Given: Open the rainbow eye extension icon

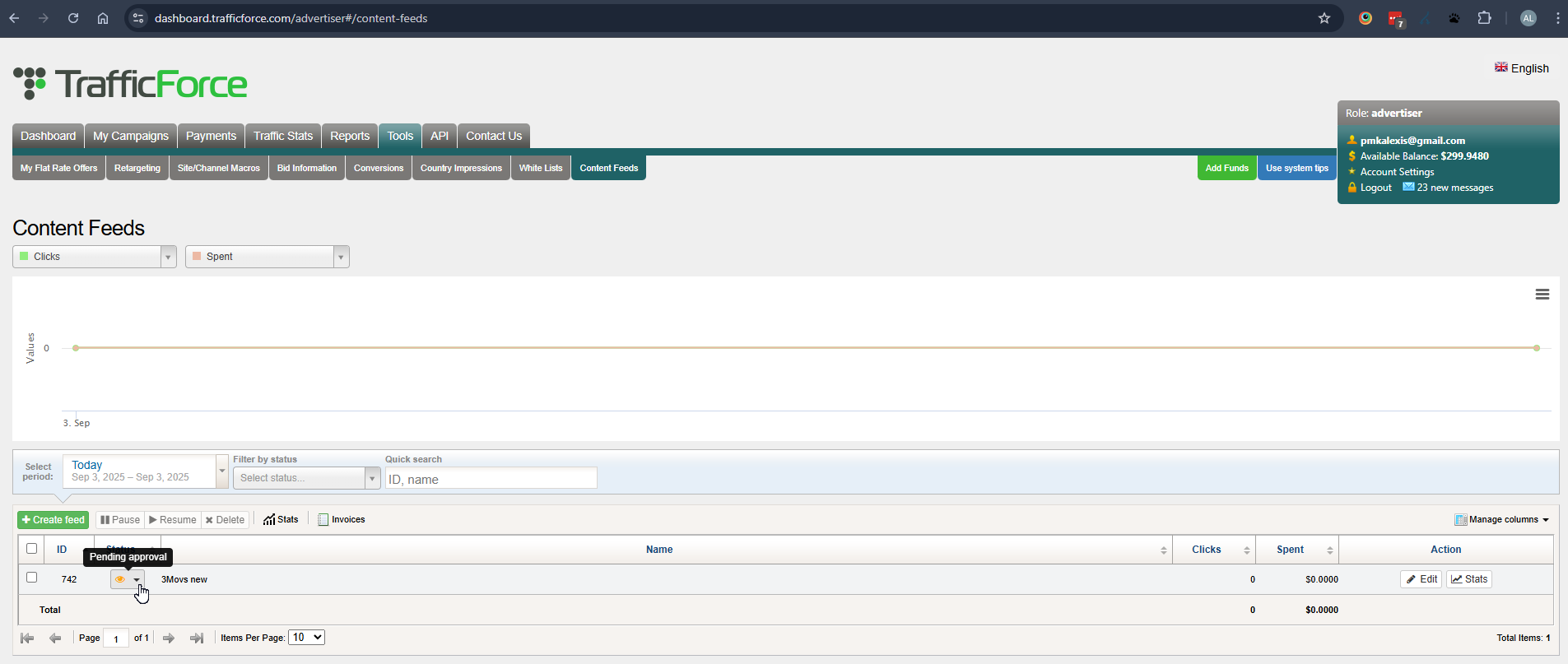Looking at the screenshot, I should pyautogui.click(x=1366, y=18).
